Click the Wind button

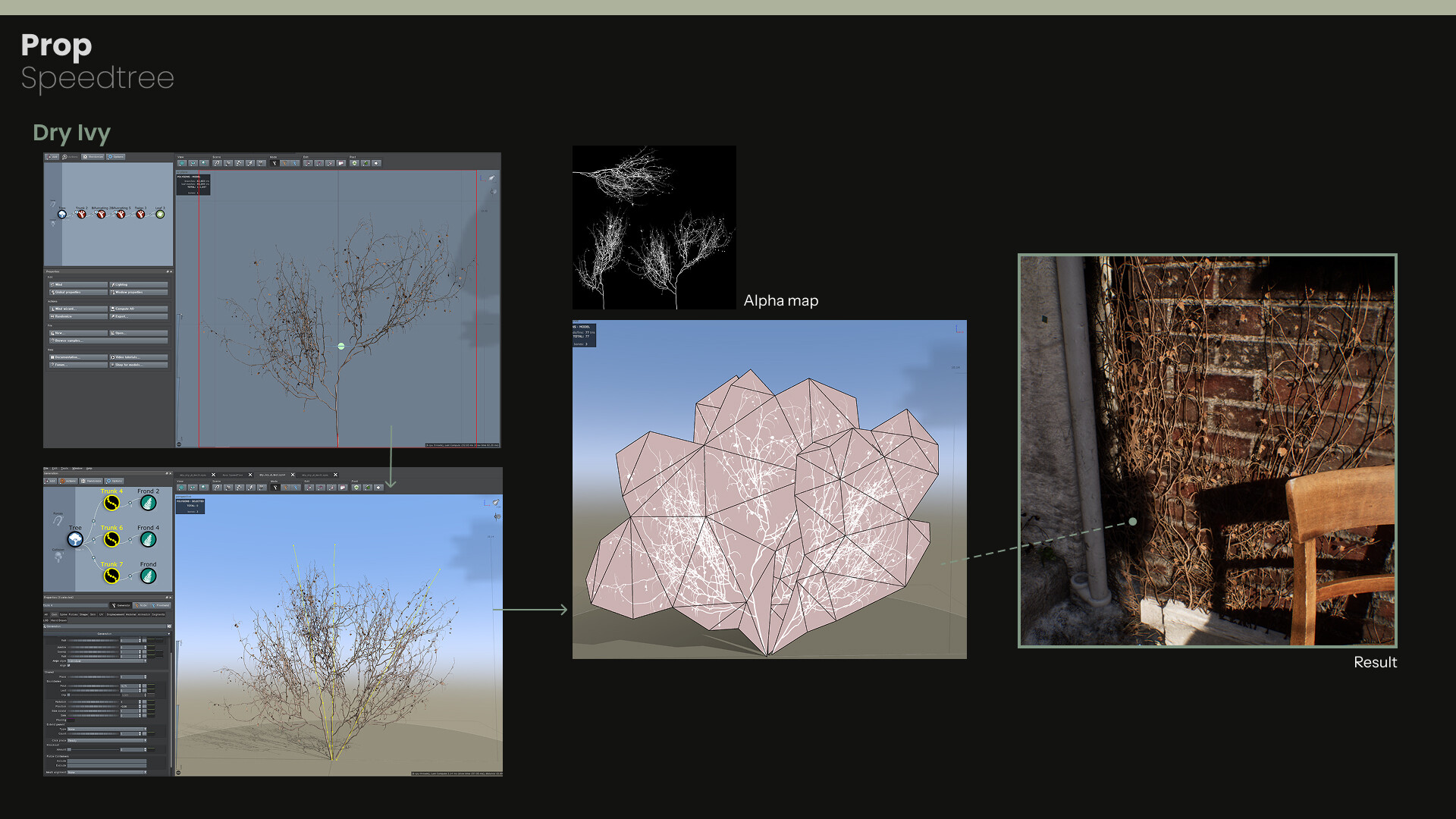[78, 284]
